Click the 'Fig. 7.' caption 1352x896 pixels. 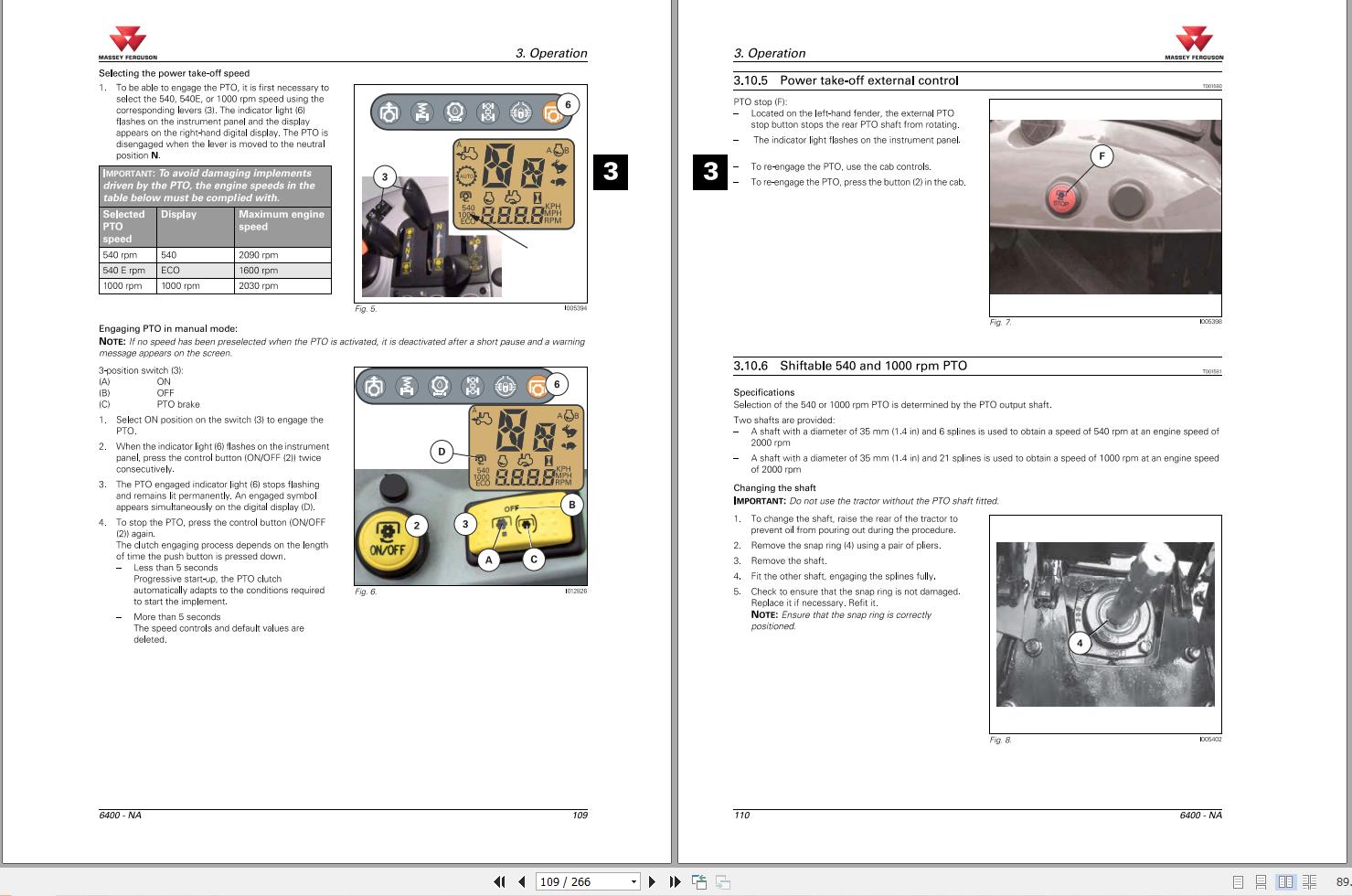pyautogui.click(x=1000, y=323)
